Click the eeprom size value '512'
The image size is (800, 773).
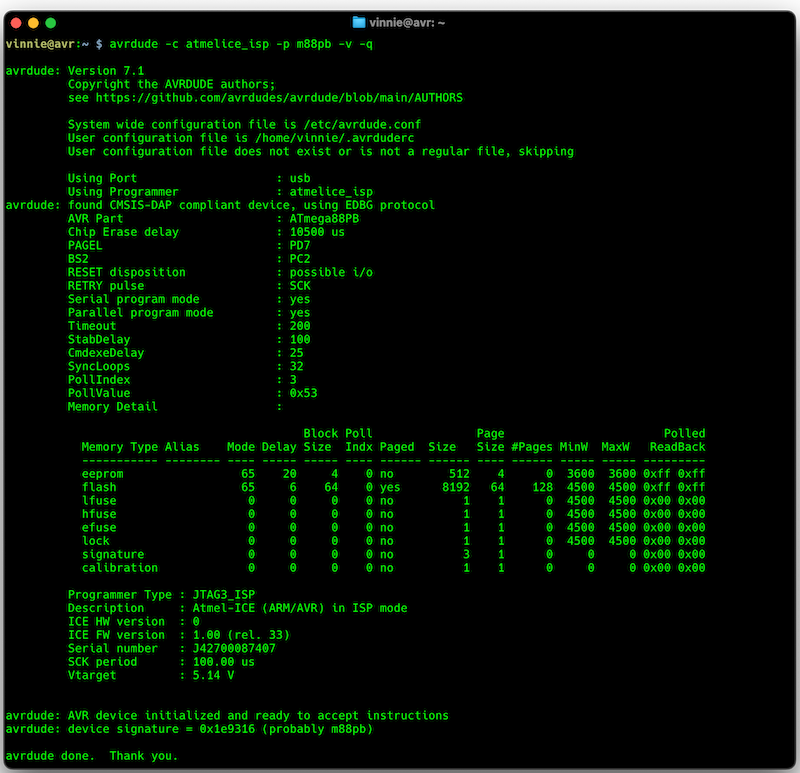coord(459,474)
